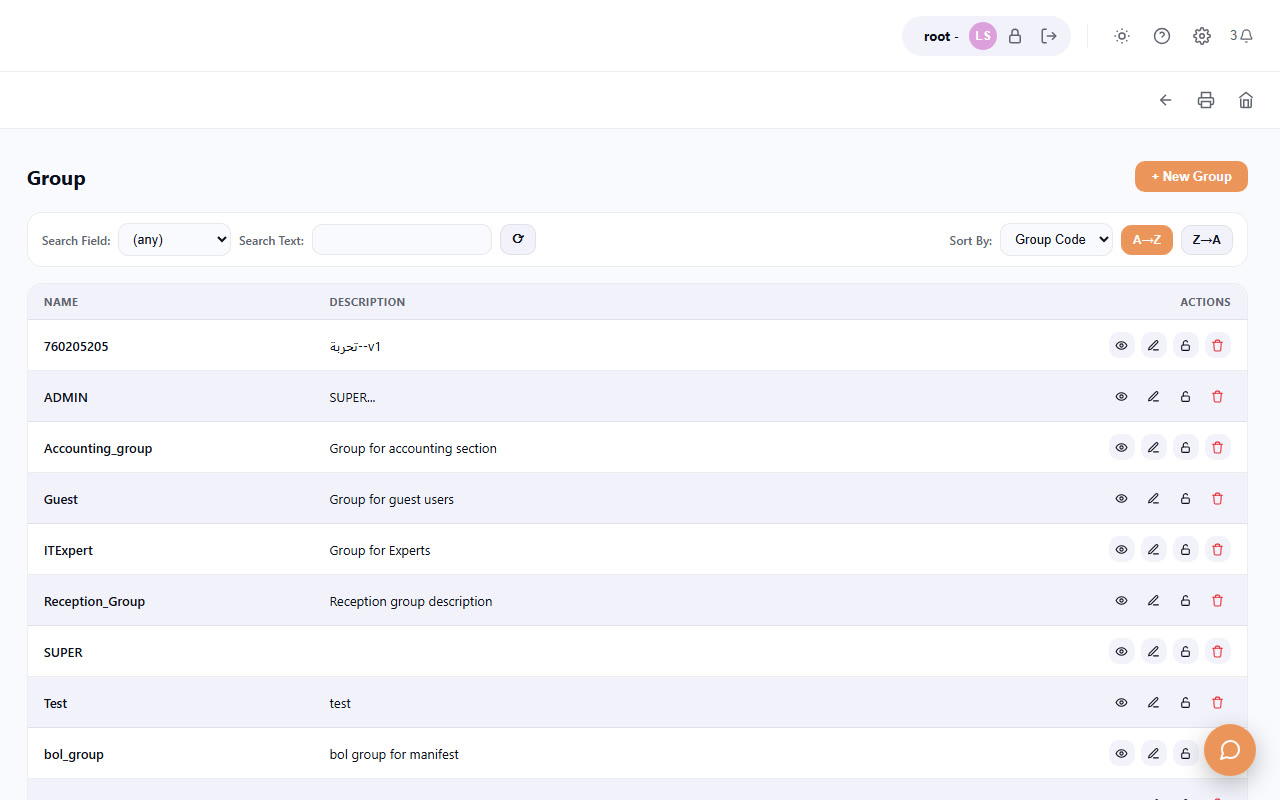This screenshot has width=1280, height=800.
Task: View the Guest group with the eye icon
Action: tap(1122, 499)
